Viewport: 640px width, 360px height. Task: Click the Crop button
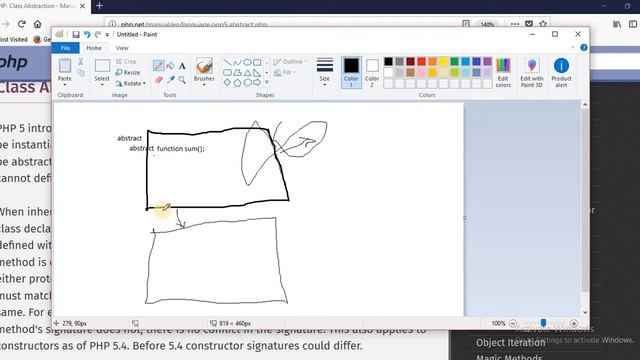point(126,62)
